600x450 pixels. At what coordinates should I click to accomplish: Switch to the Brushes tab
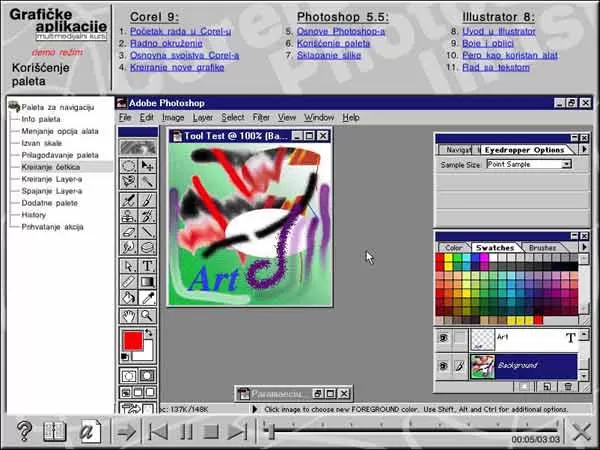pyautogui.click(x=542, y=248)
